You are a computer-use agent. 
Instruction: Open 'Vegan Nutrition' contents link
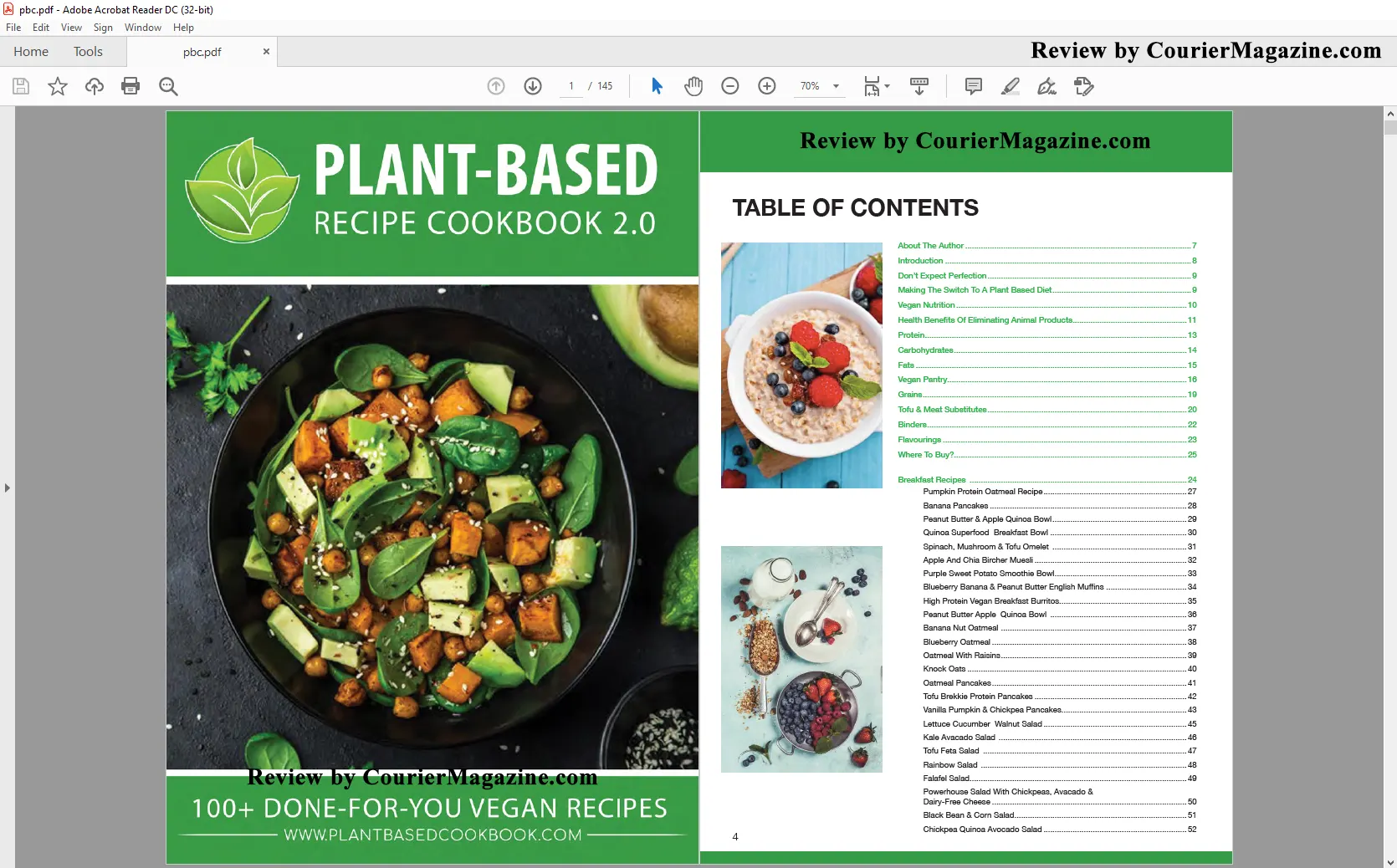1047,305
